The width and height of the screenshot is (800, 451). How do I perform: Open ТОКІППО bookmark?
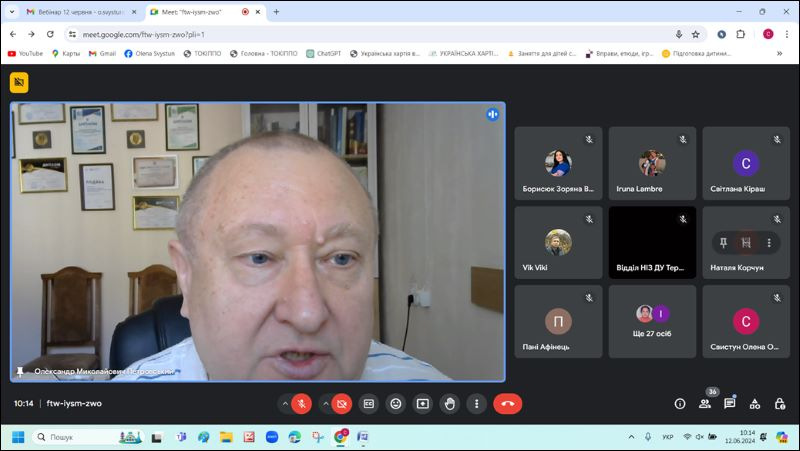(x=202, y=54)
